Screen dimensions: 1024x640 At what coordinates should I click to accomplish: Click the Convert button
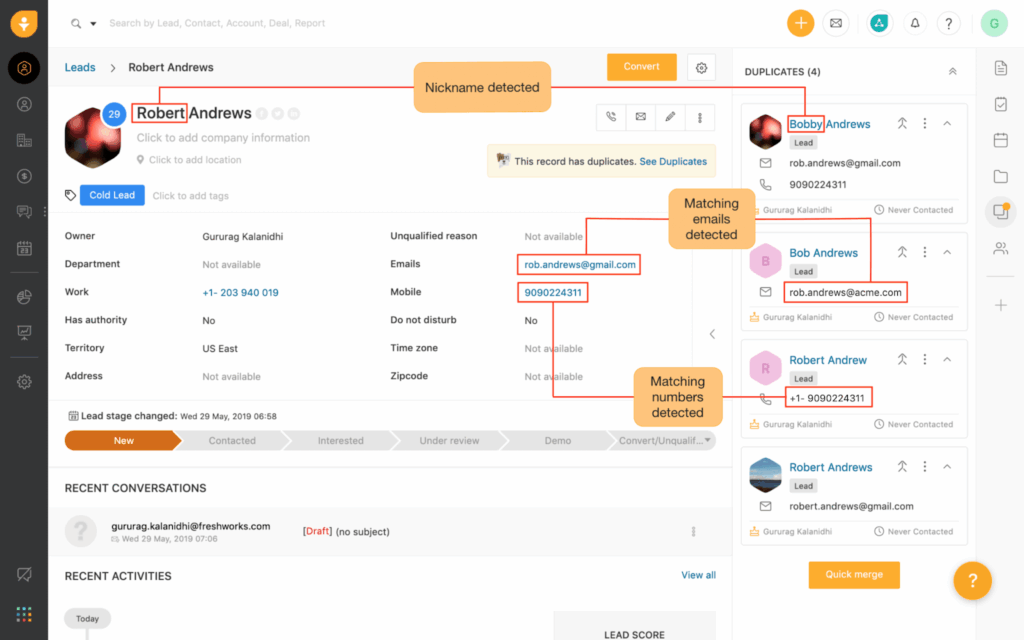[x=641, y=67]
